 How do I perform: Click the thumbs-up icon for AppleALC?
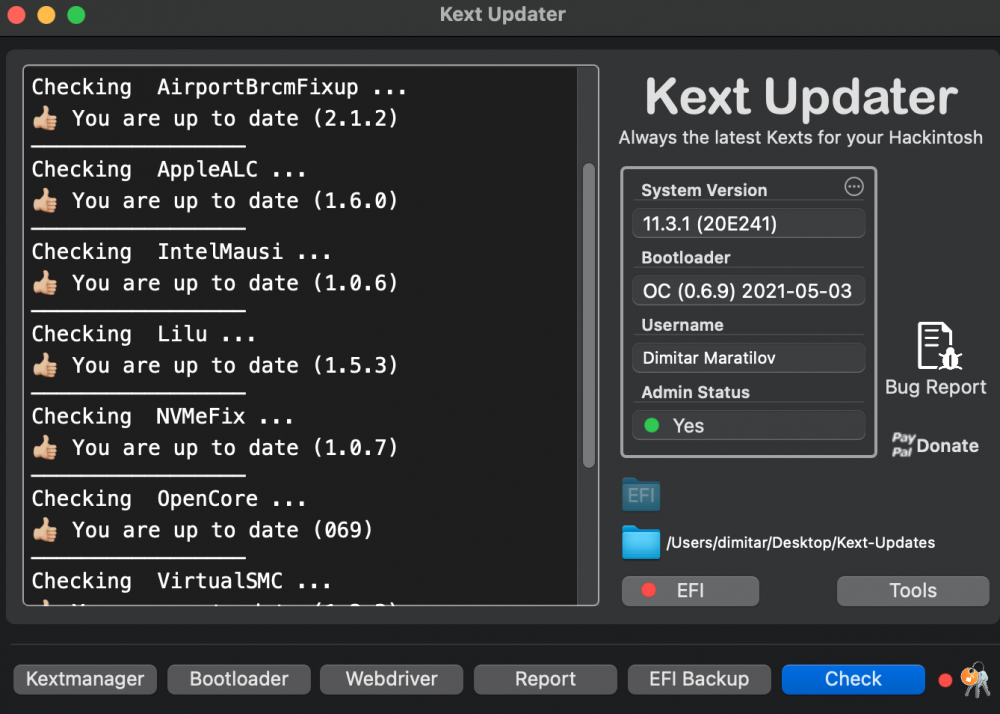(45, 200)
